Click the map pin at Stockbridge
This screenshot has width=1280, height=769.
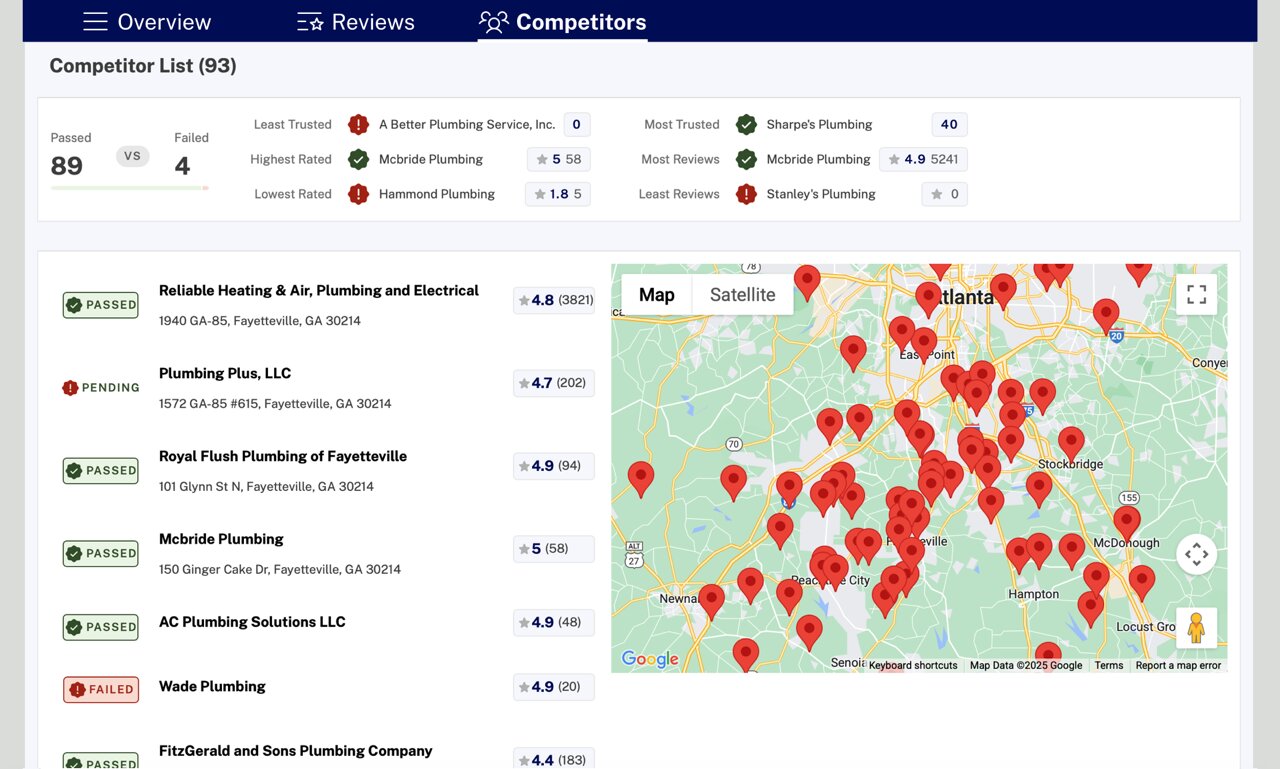(x=1071, y=443)
